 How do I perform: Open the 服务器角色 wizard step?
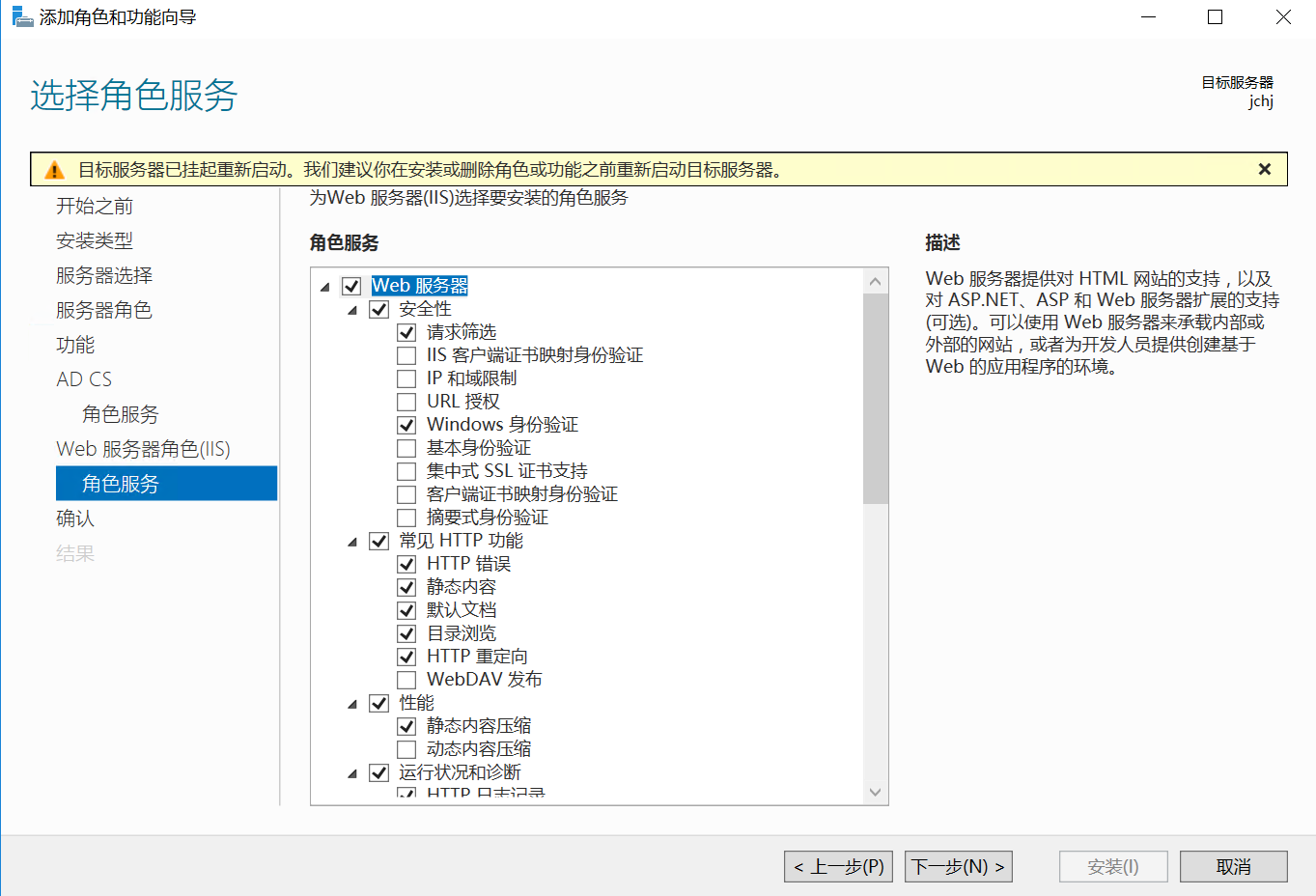[x=104, y=310]
